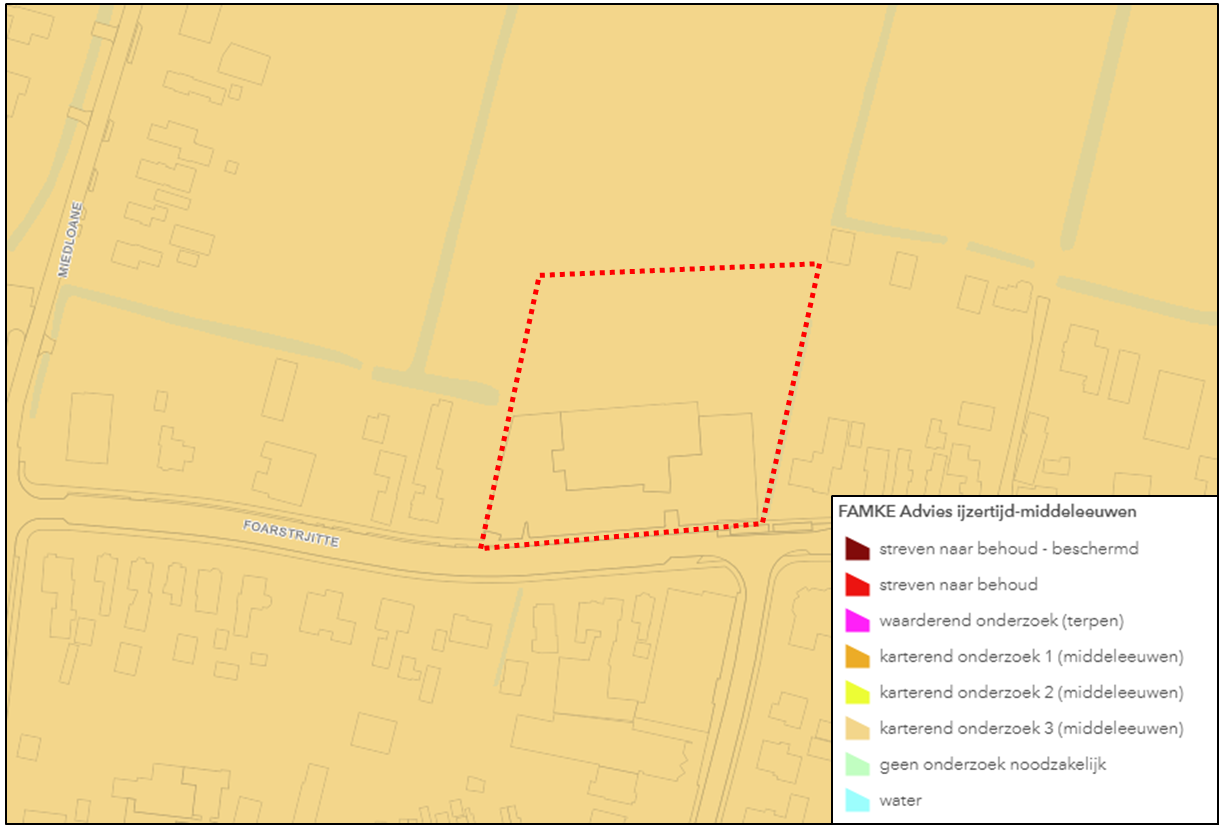Click the light green 'geen onderzoek noodzakelijk' swatch
Screen dimensions: 1226x829
point(858,765)
